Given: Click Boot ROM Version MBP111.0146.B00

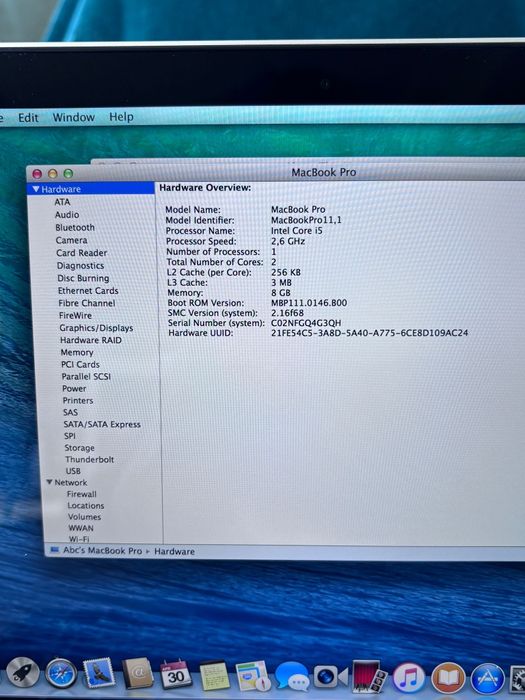Looking at the screenshot, I should tap(309, 303).
